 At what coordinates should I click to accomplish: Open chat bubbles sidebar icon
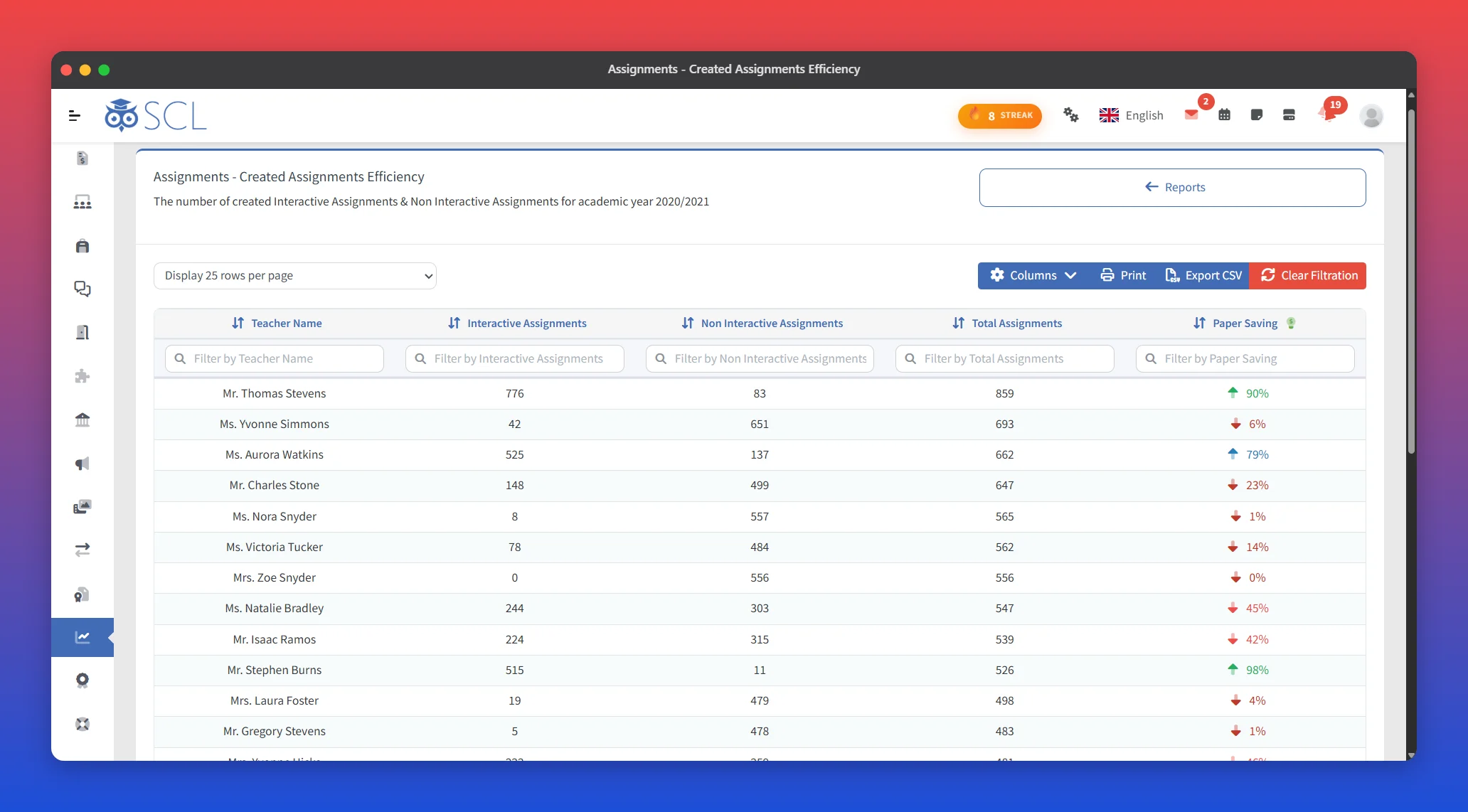tap(83, 289)
